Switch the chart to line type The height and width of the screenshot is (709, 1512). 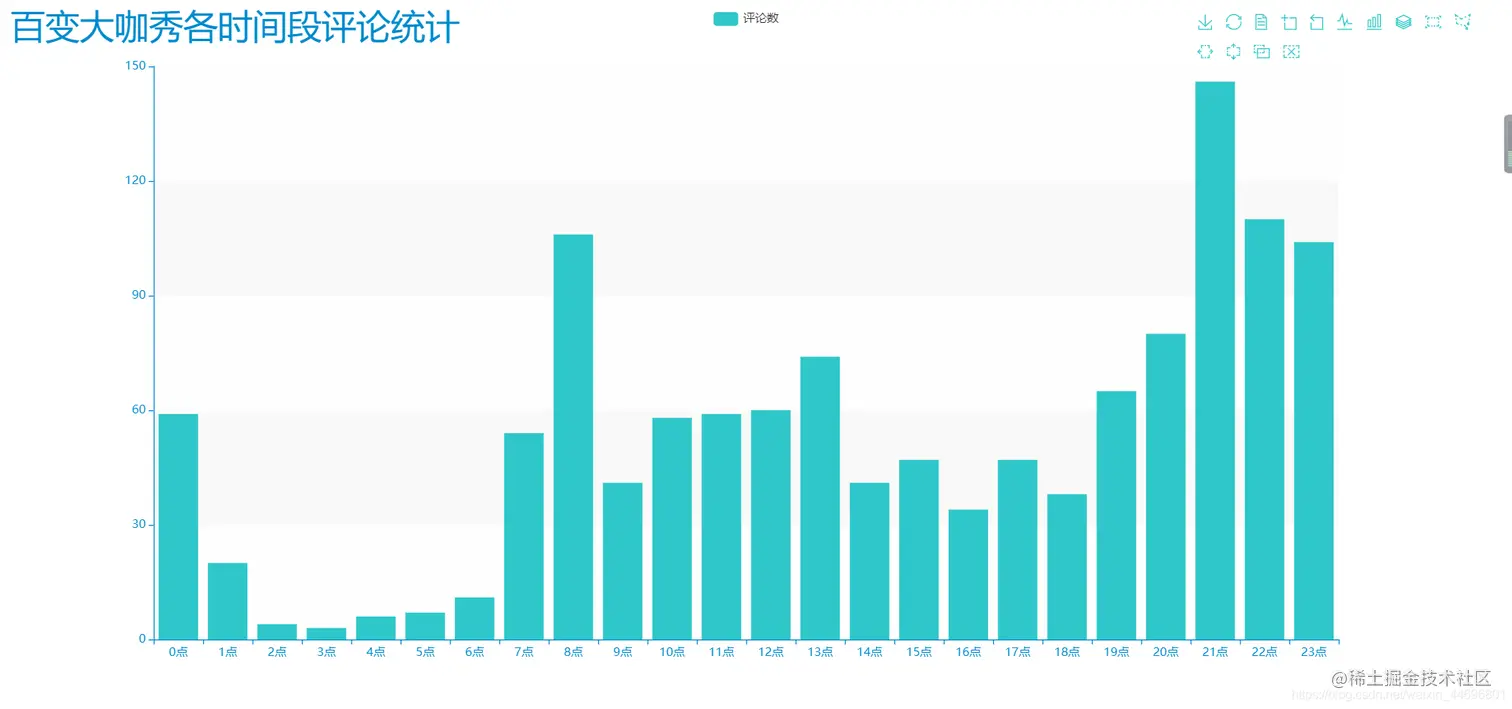tap(1345, 22)
